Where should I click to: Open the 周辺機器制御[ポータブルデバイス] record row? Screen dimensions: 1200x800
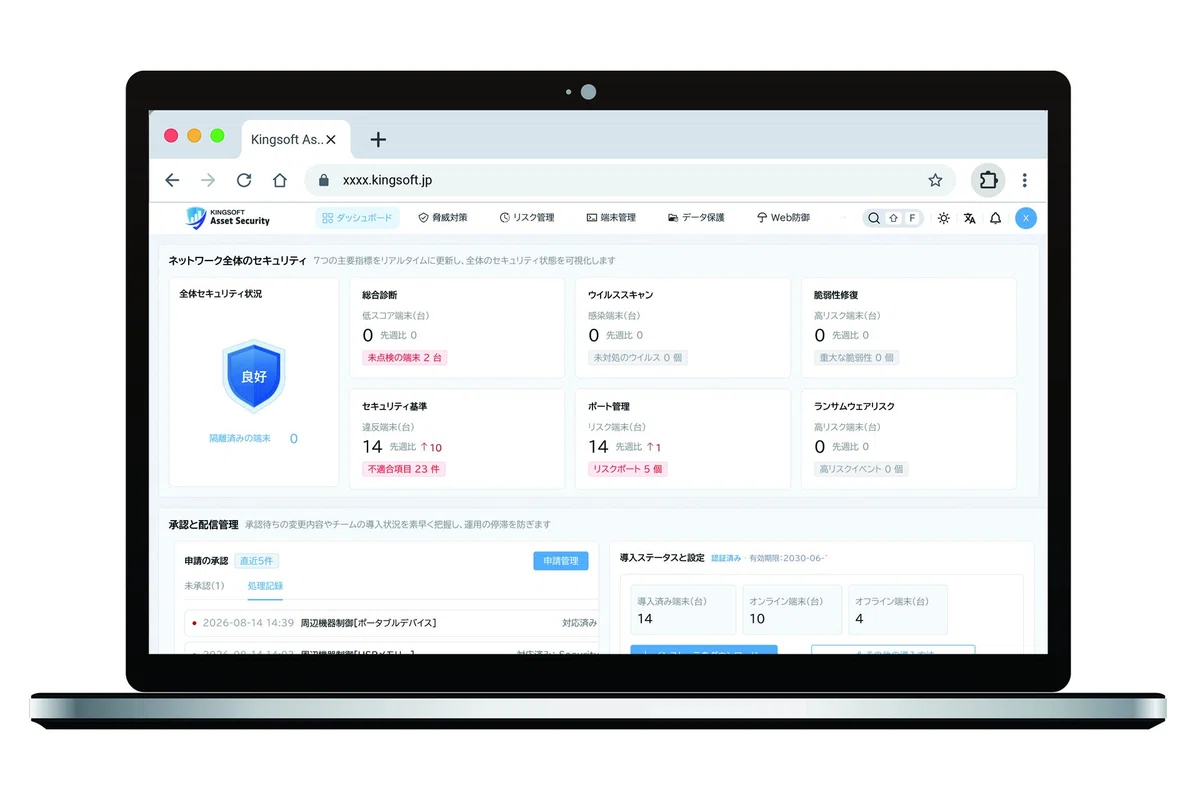pos(391,623)
